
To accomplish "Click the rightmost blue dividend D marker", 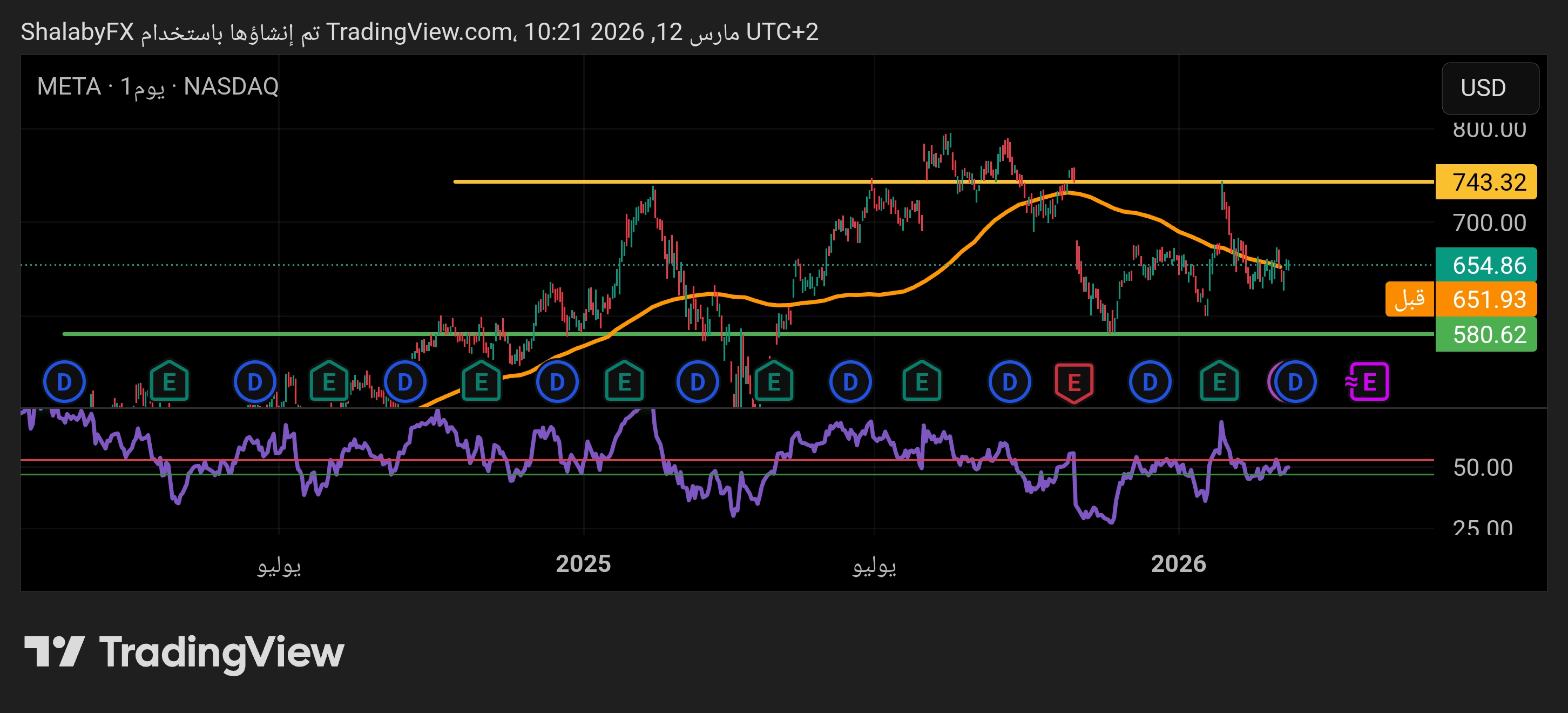I will 1295,382.
